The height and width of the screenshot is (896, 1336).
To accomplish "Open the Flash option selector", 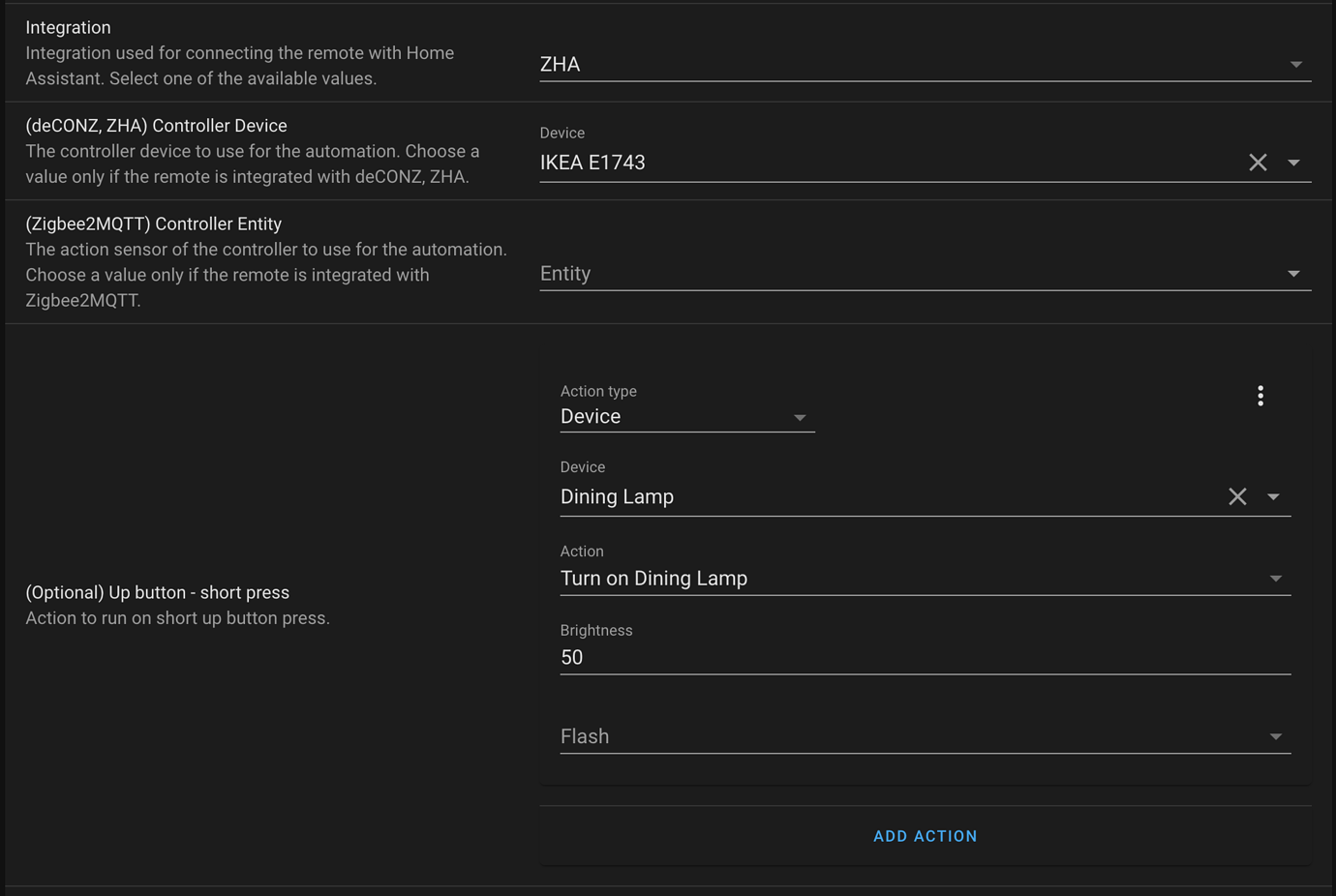I will pos(900,737).
